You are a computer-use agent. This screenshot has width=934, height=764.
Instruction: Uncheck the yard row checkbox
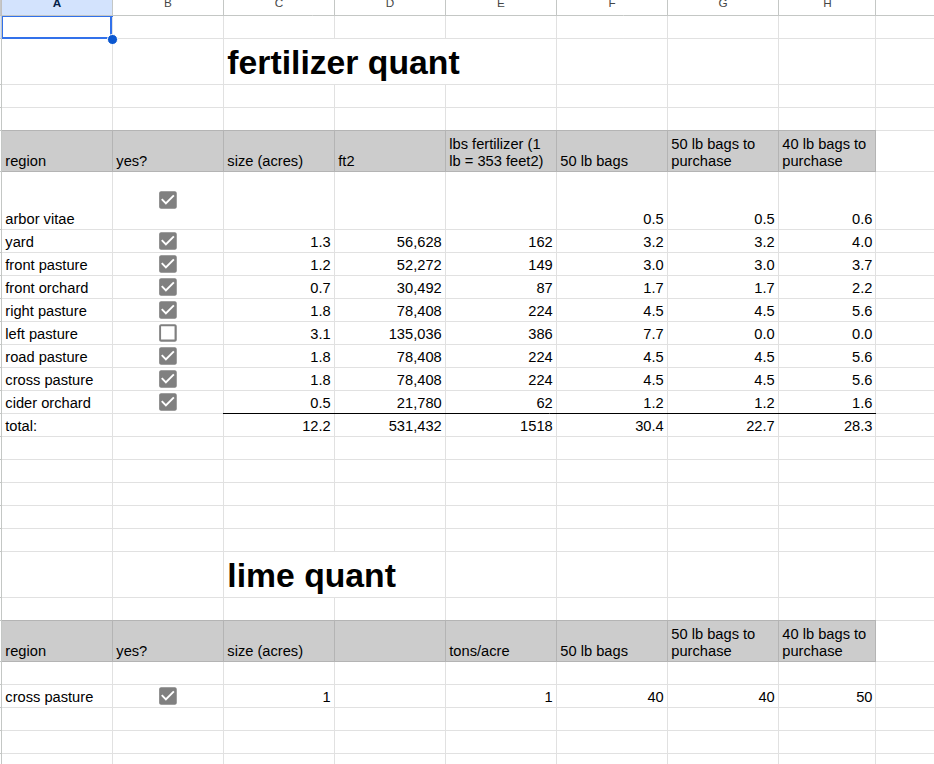point(168,241)
